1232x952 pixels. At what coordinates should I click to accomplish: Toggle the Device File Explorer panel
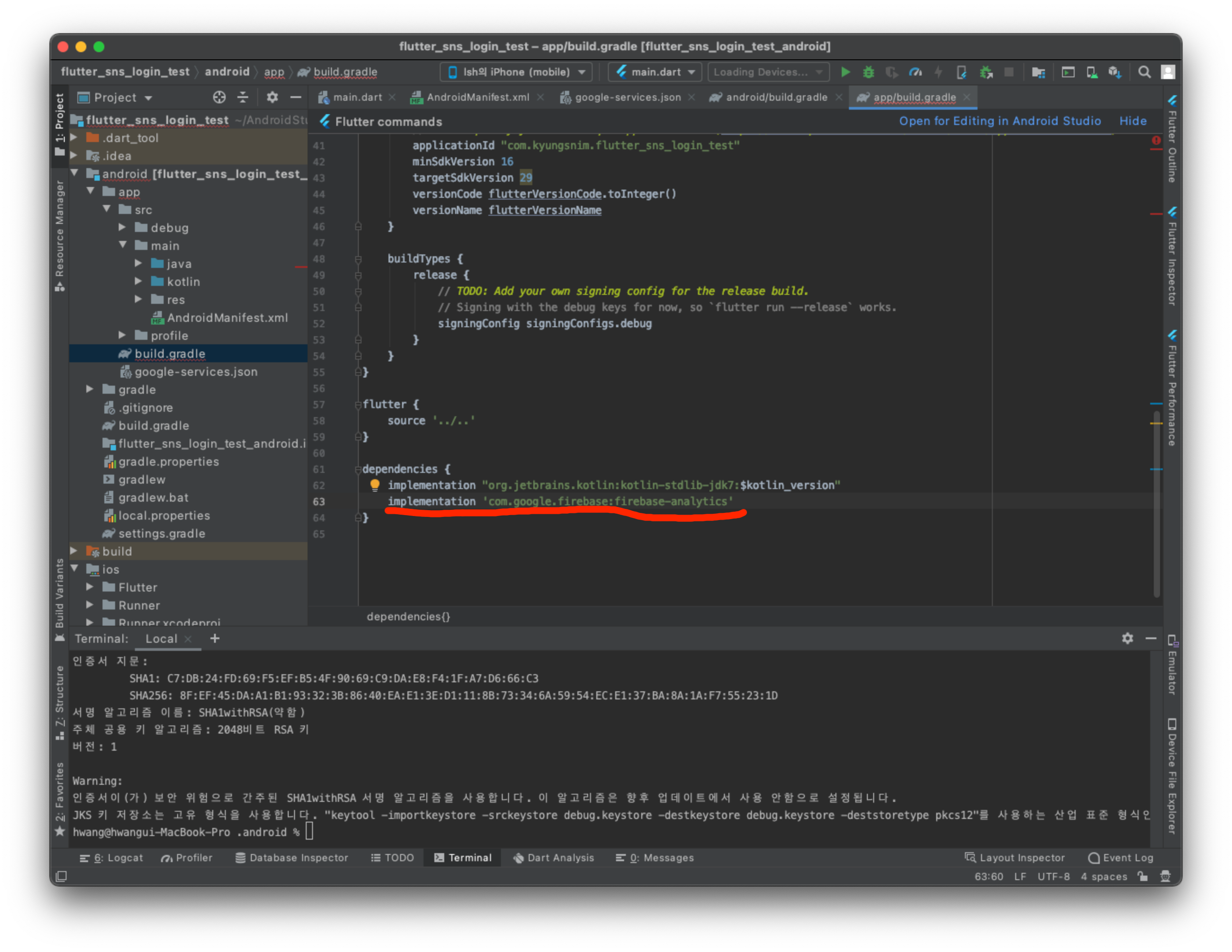pos(1172,776)
